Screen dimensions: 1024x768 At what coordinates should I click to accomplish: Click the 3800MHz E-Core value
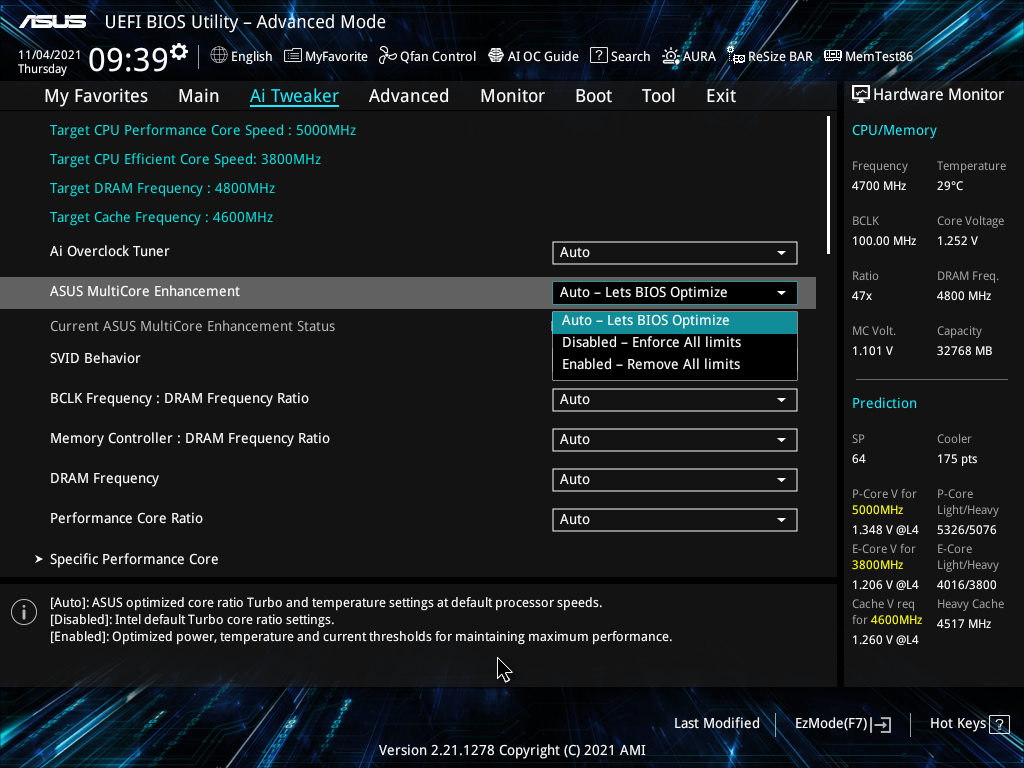point(877,565)
